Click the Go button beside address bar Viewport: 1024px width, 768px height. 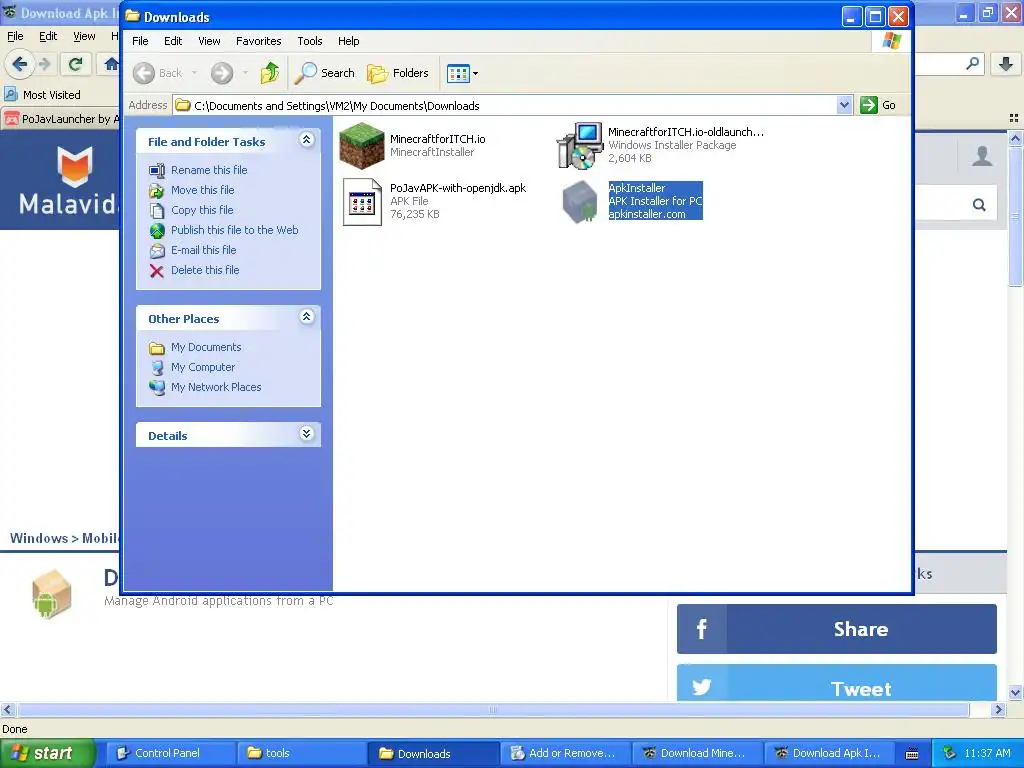click(x=878, y=105)
